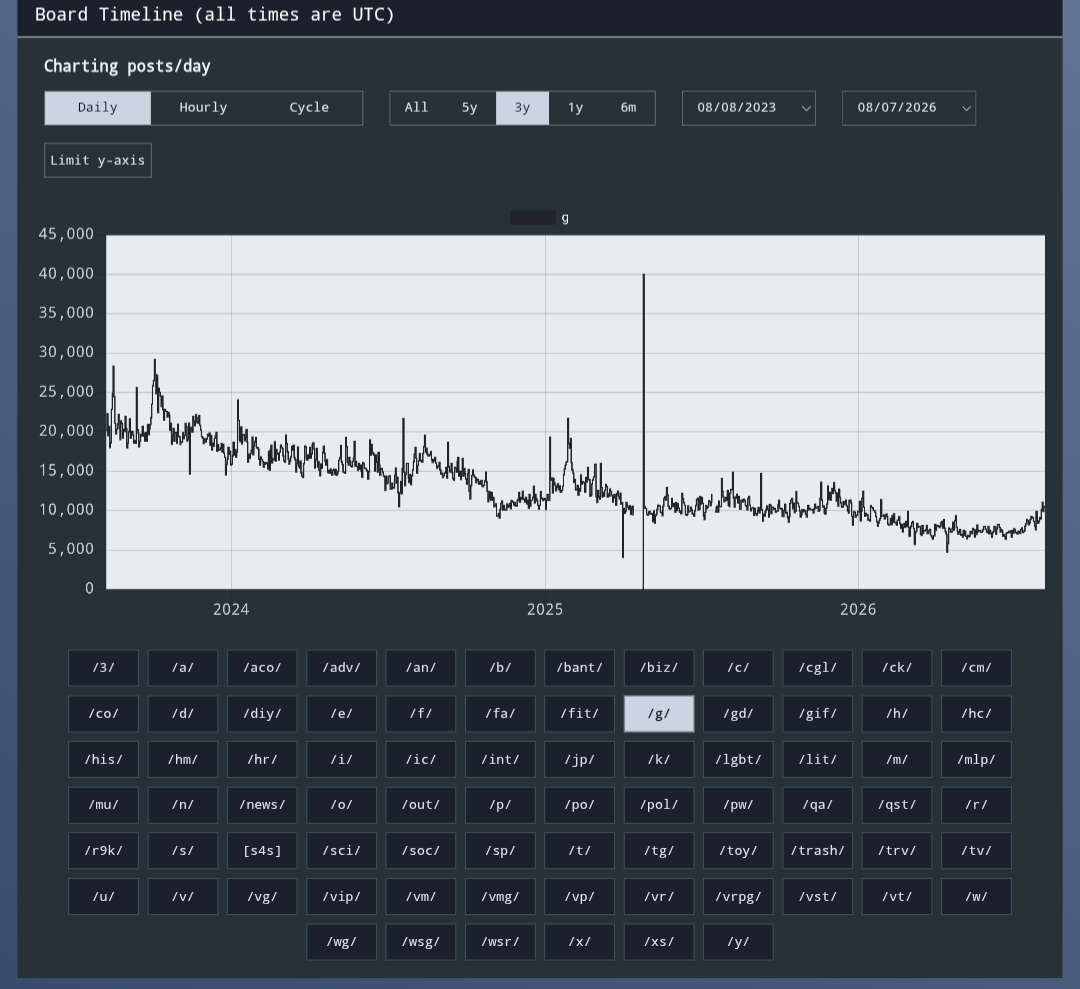Select the Daily chart mode
The image size is (1080, 989).
tap(98, 108)
